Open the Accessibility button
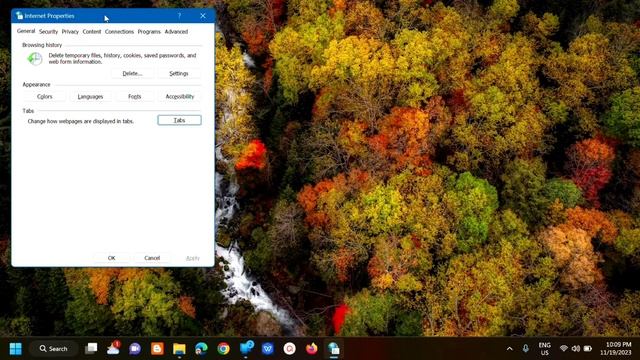 (x=180, y=97)
